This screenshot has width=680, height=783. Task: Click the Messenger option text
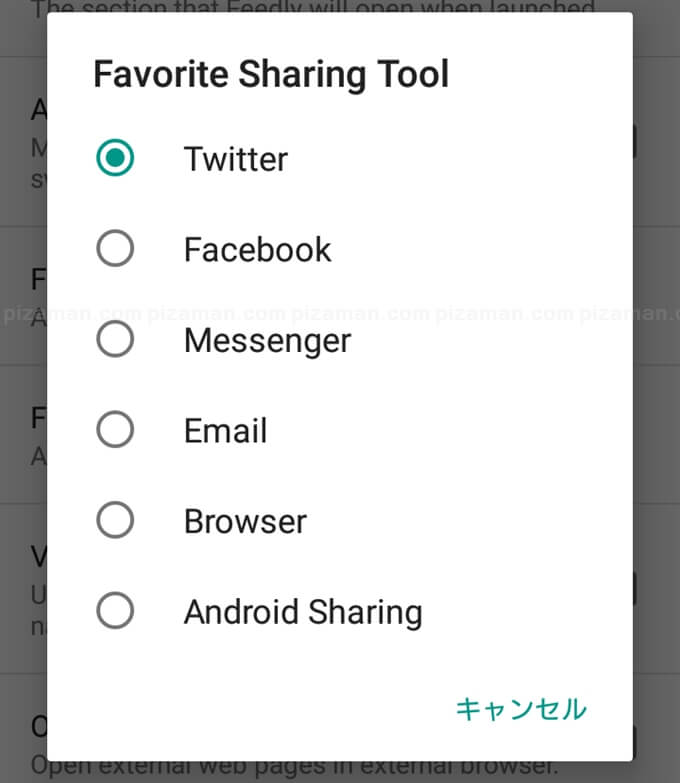267,341
